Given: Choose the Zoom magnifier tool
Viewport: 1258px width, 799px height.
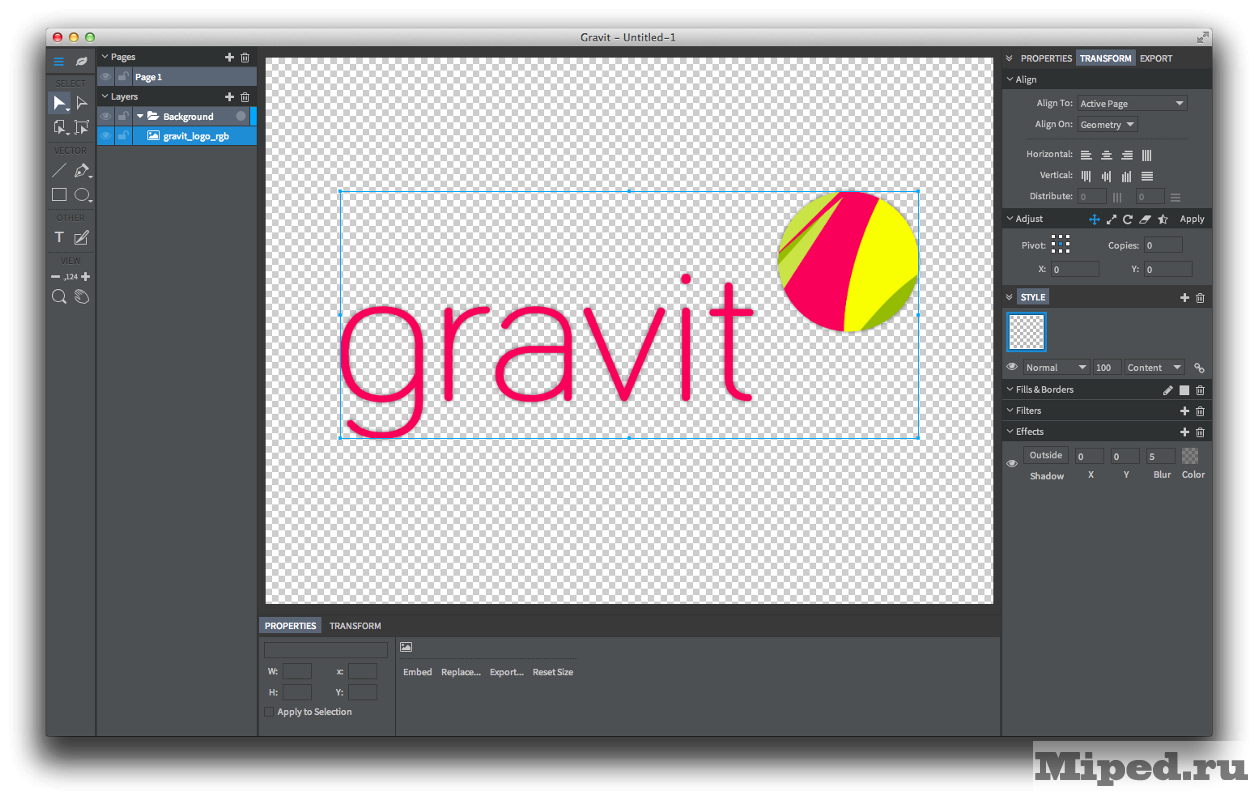Looking at the screenshot, I should [59, 296].
